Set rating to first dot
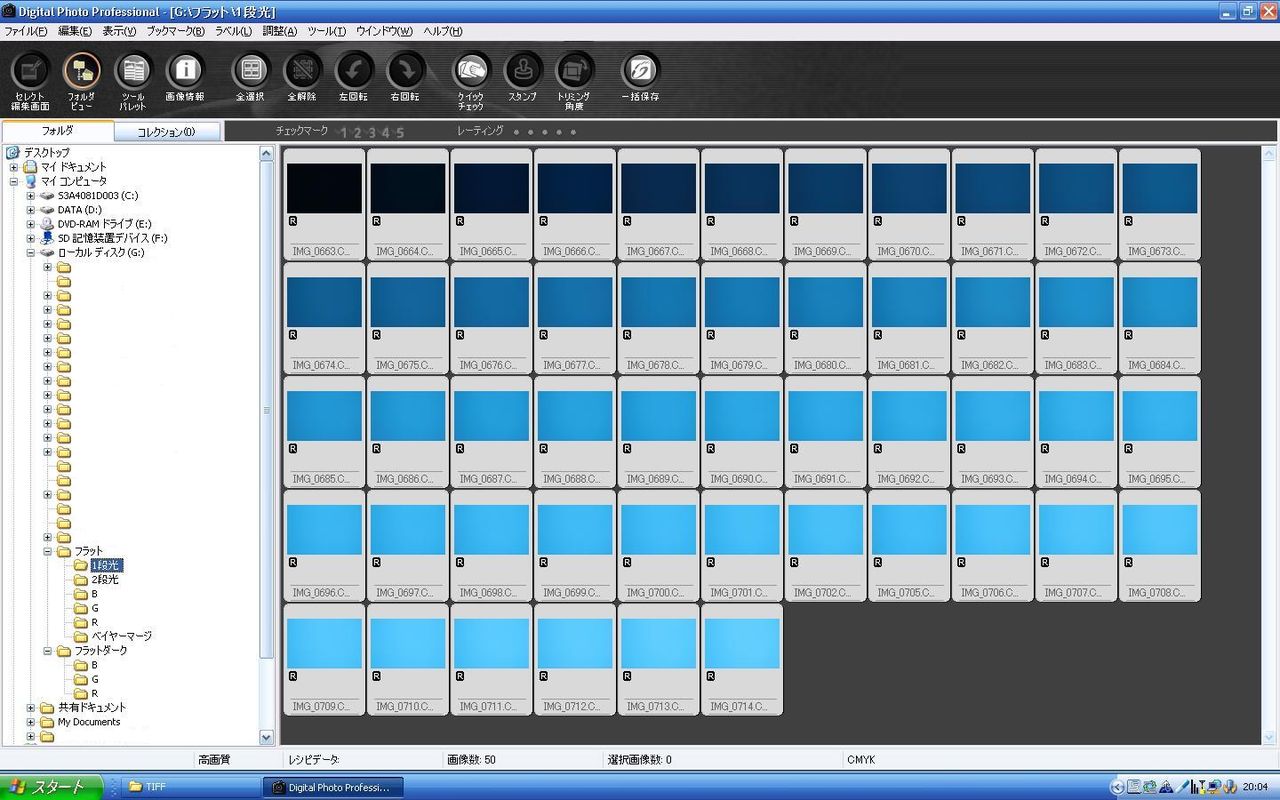This screenshot has width=1280, height=800. point(516,132)
